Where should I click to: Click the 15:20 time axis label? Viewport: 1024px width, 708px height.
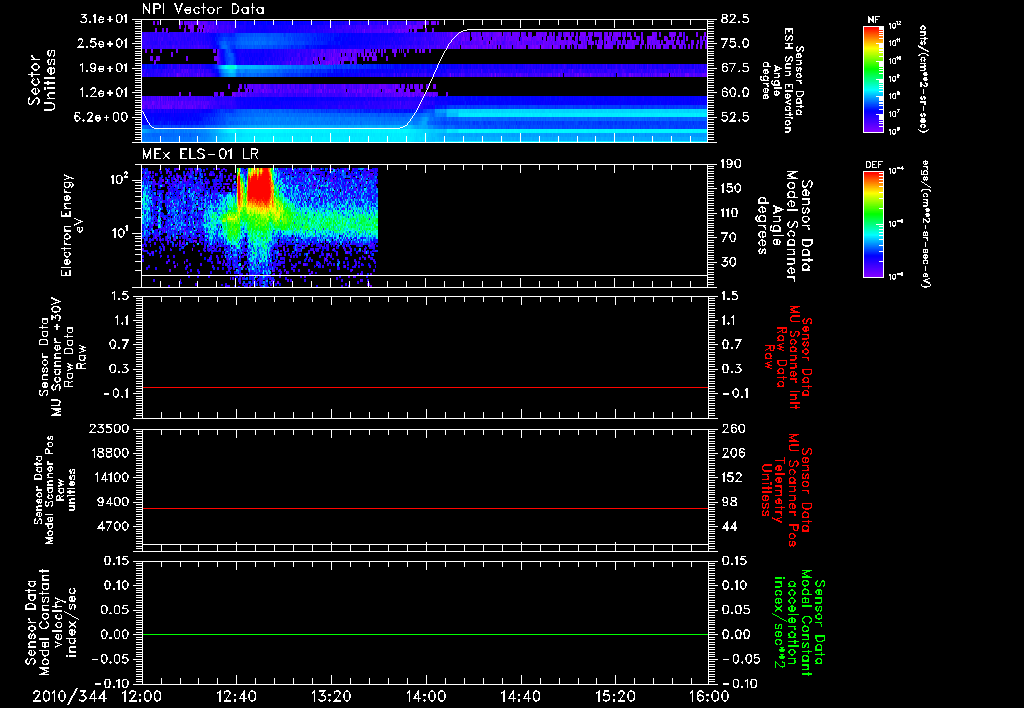coord(615,696)
